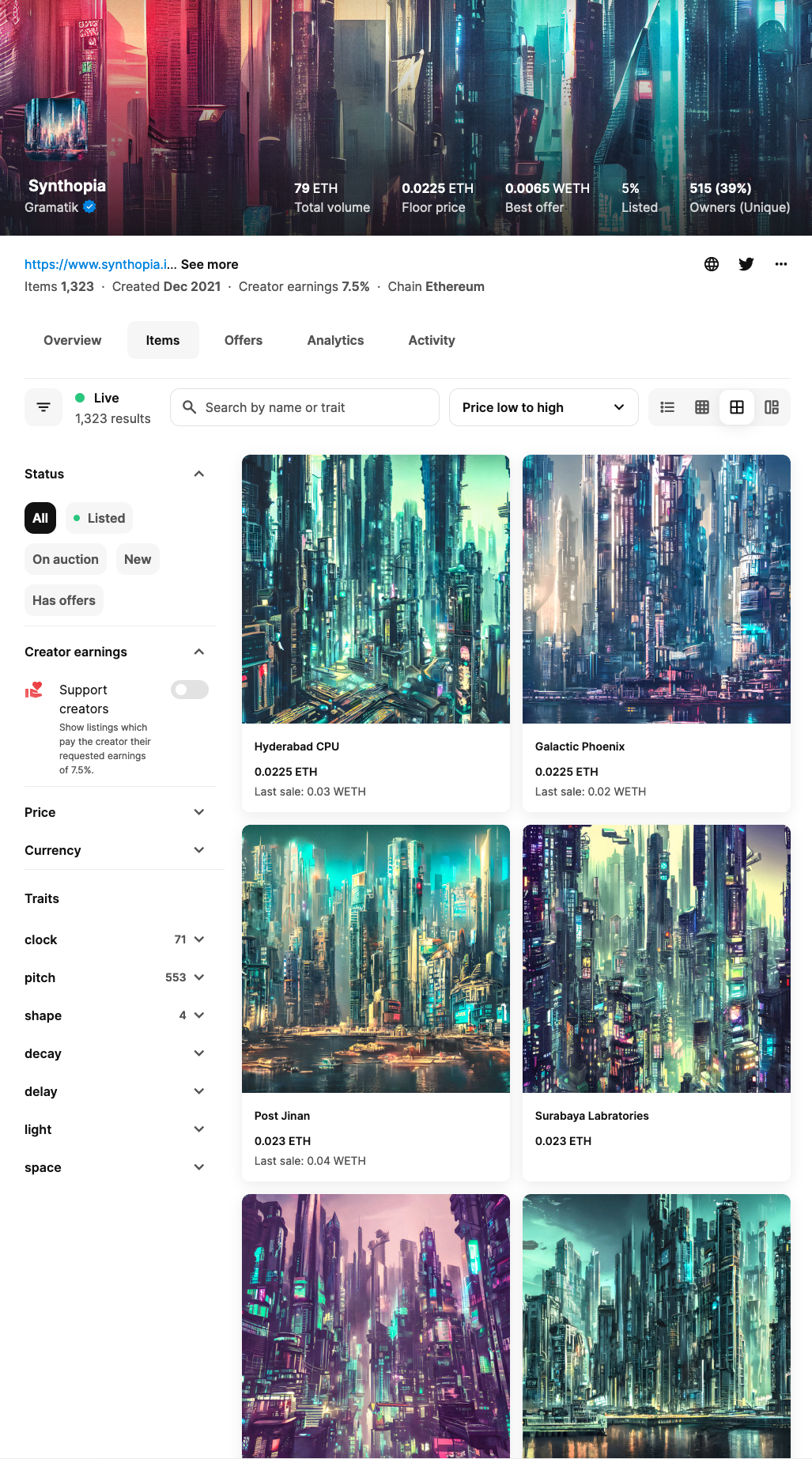Collapse the Status section
This screenshot has height=1459, width=812.
point(199,474)
